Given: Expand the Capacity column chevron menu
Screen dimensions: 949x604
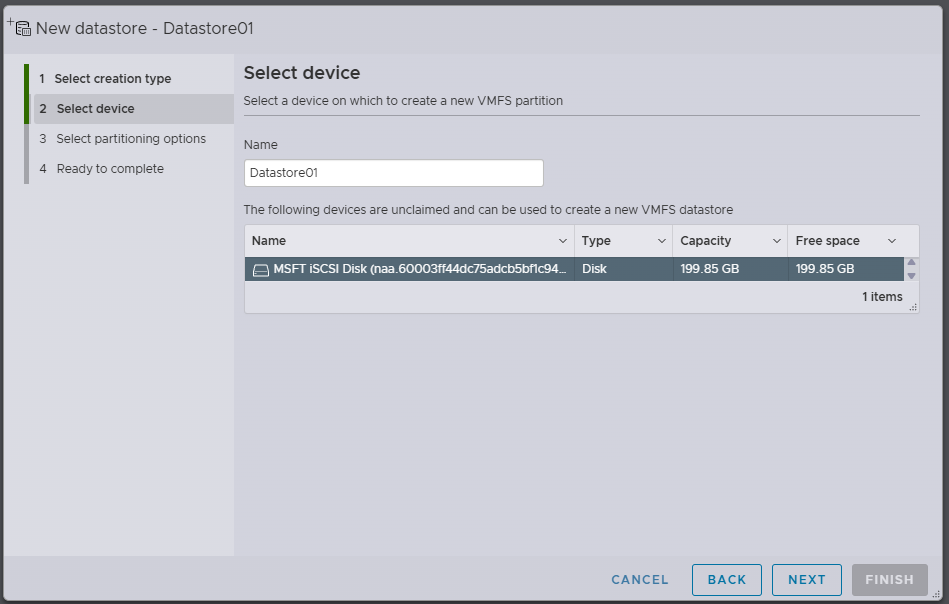Looking at the screenshot, I should tap(777, 241).
